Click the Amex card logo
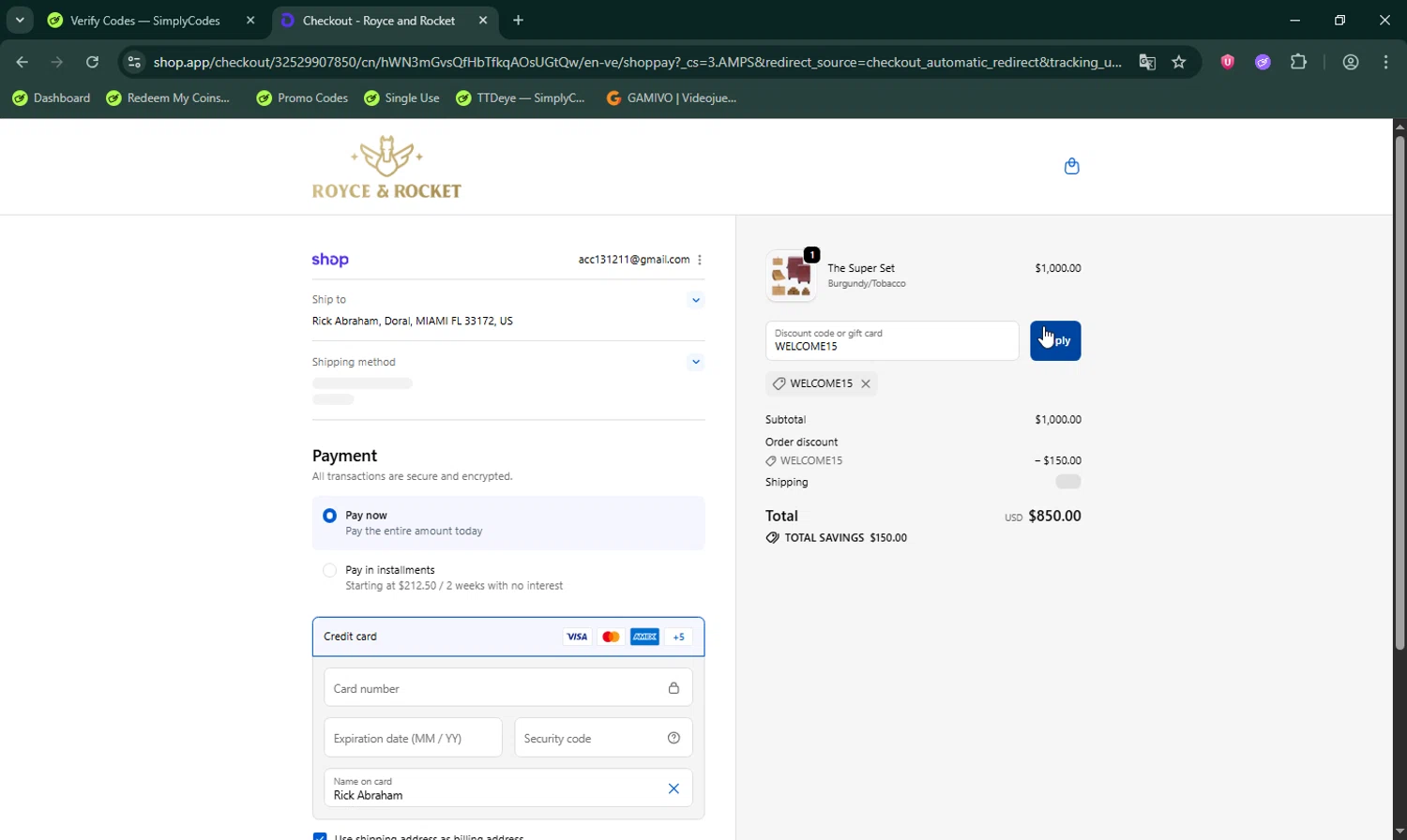The width and height of the screenshot is (1407, 840). 644,637
